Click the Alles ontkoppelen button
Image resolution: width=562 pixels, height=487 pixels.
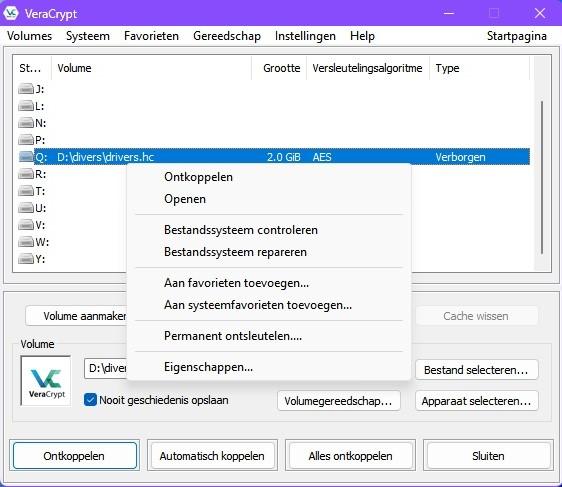click(350, 455)
